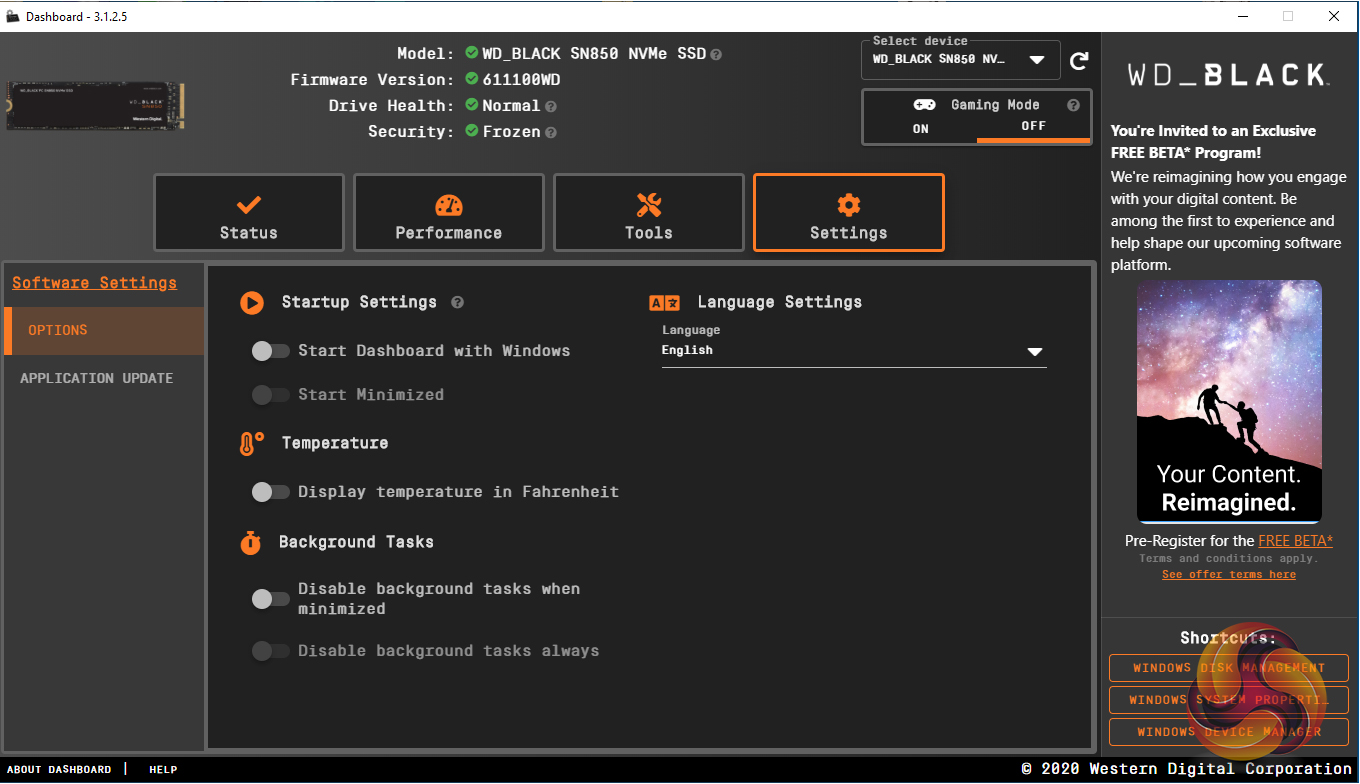Enable Display temperature in Fahrenheit
Screen dimensions: 1360x784
tap(270, 492)
